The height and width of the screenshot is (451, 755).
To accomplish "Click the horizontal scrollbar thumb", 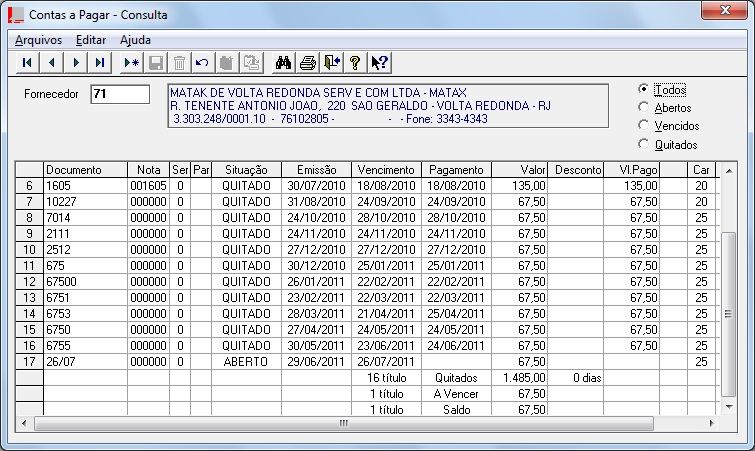I will pos(344,424).
